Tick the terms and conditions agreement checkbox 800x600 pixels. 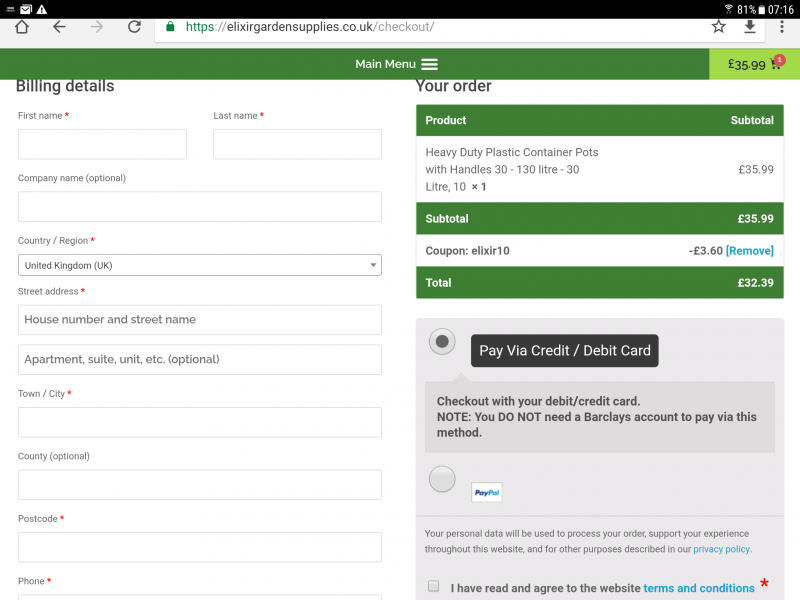[x=434, y=586]
